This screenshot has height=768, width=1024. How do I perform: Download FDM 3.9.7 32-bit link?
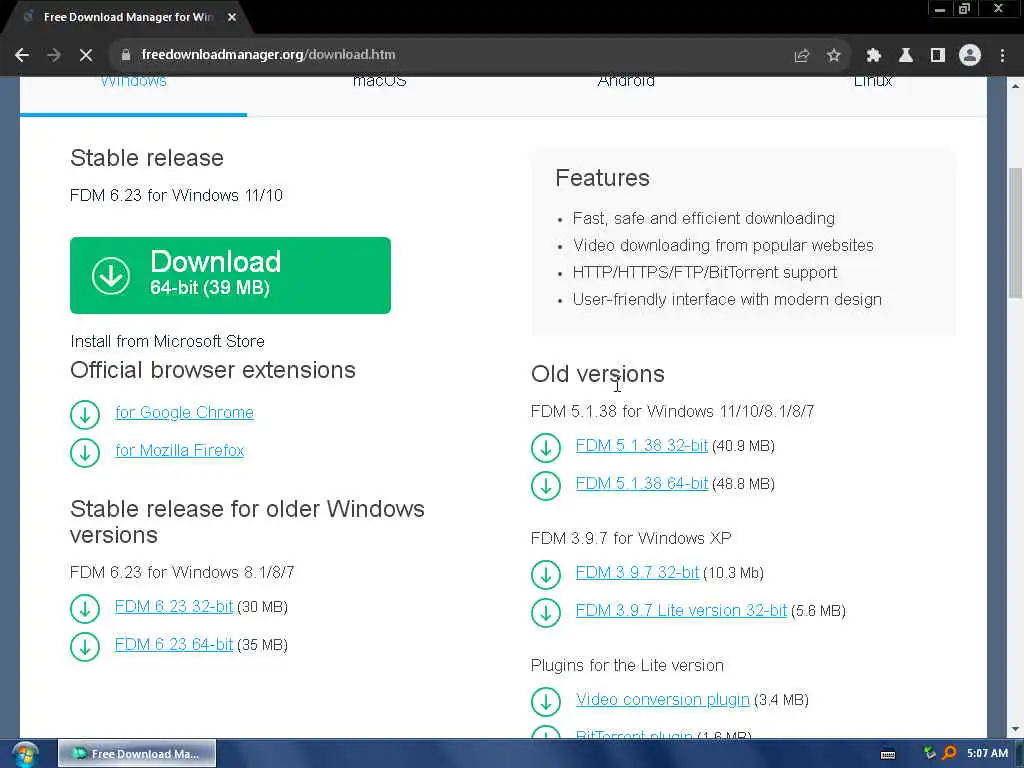(637, 573)
